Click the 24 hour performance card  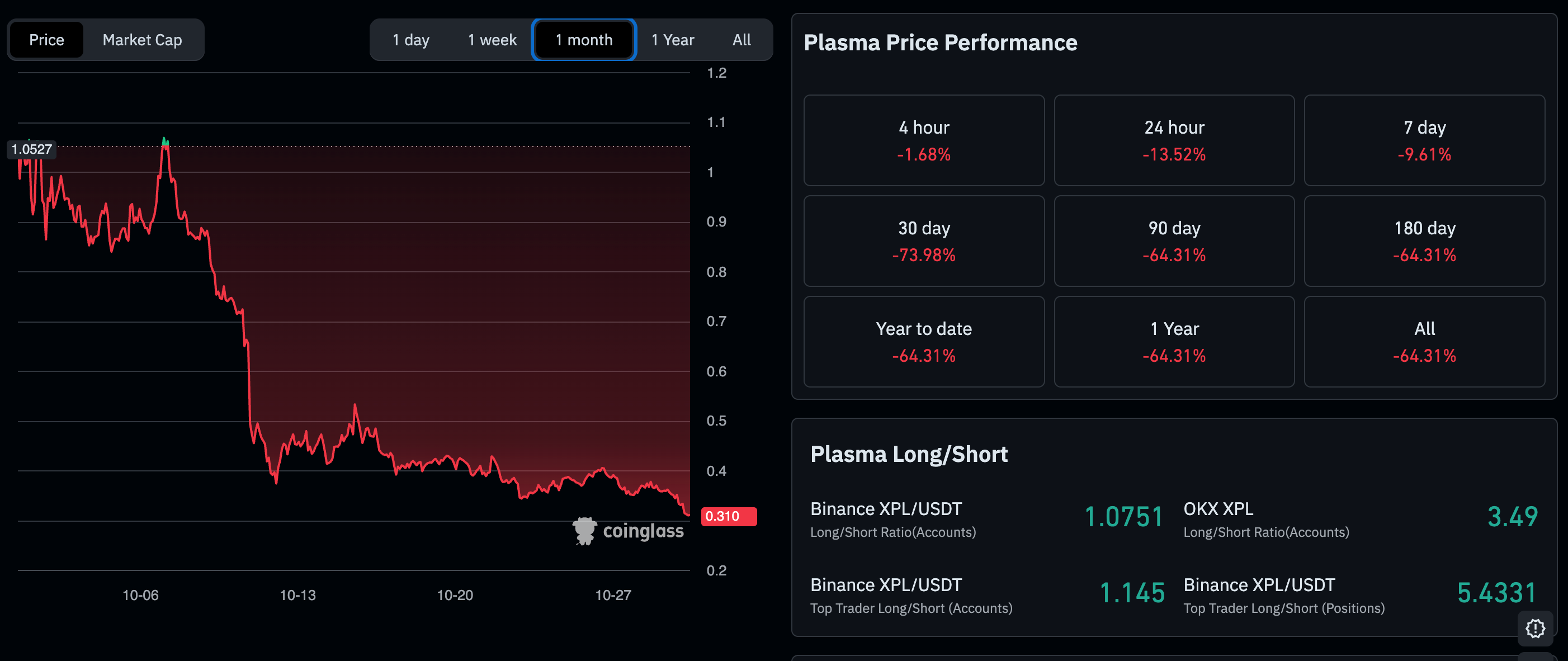[1174, 140]
